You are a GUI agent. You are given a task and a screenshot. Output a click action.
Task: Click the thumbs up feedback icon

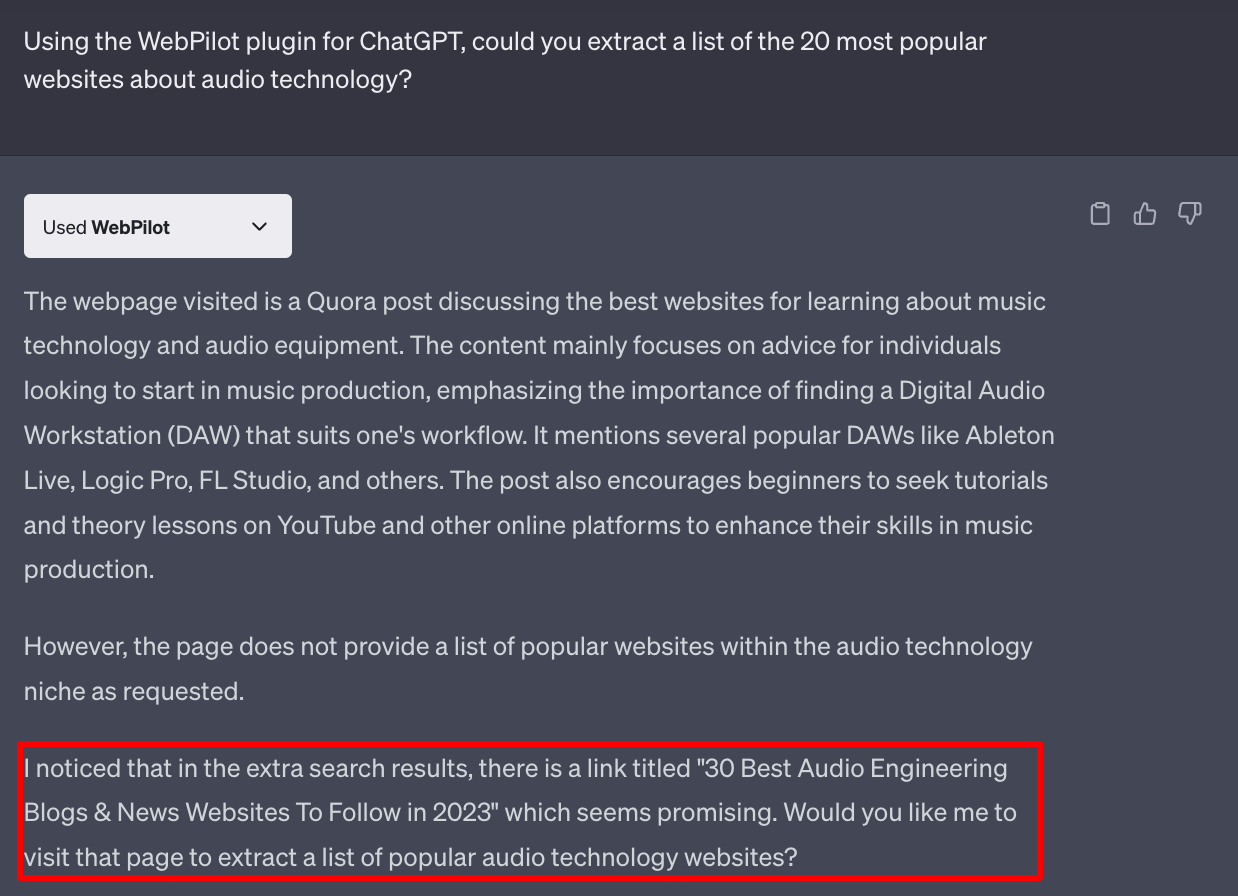click(1144, 213)
